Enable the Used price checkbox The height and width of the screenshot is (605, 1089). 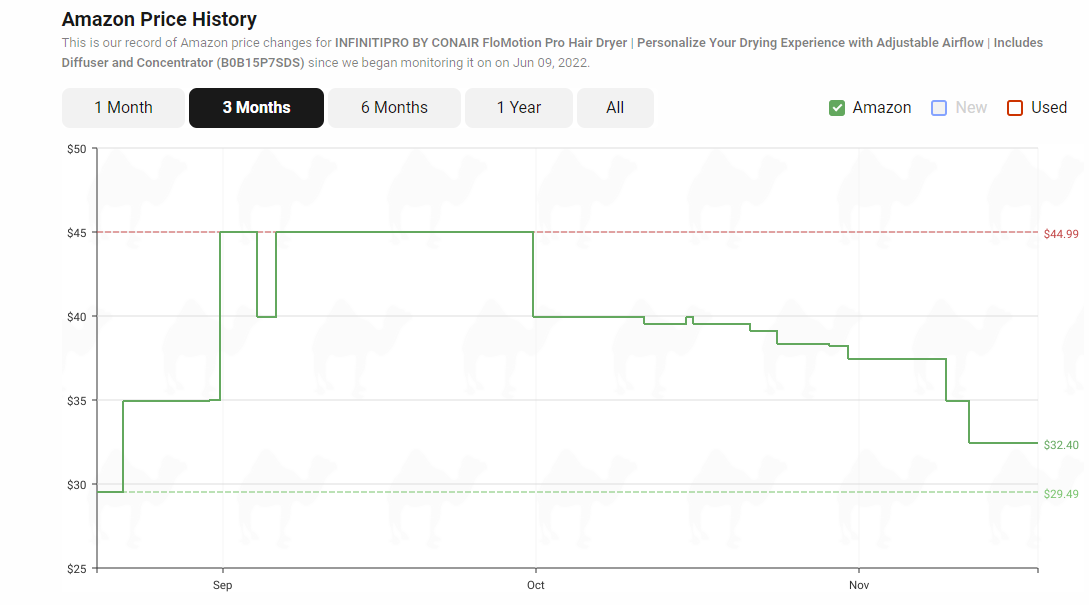(x=1015, y=108)
